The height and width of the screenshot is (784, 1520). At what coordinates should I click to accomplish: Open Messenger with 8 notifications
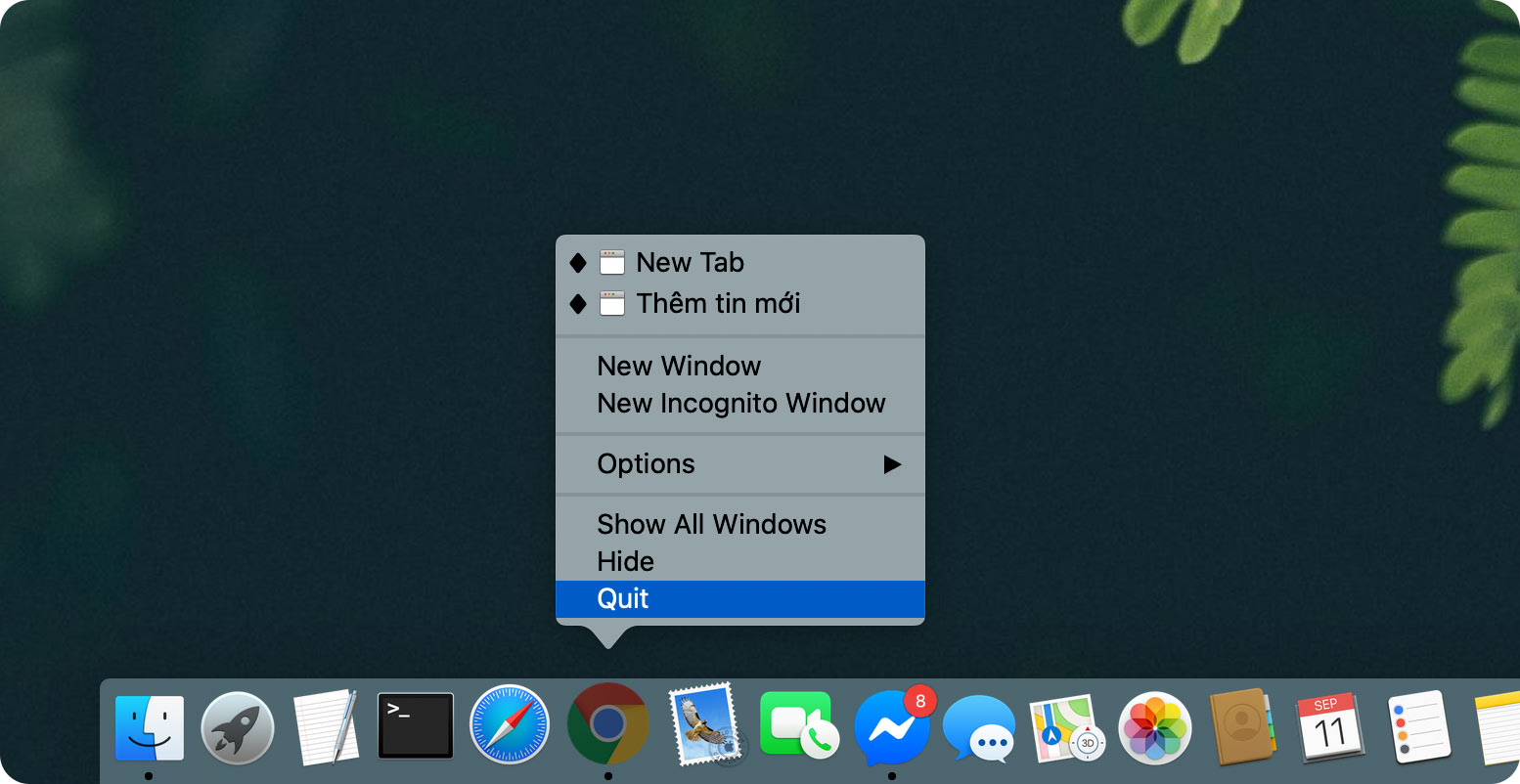pos(894,727)
